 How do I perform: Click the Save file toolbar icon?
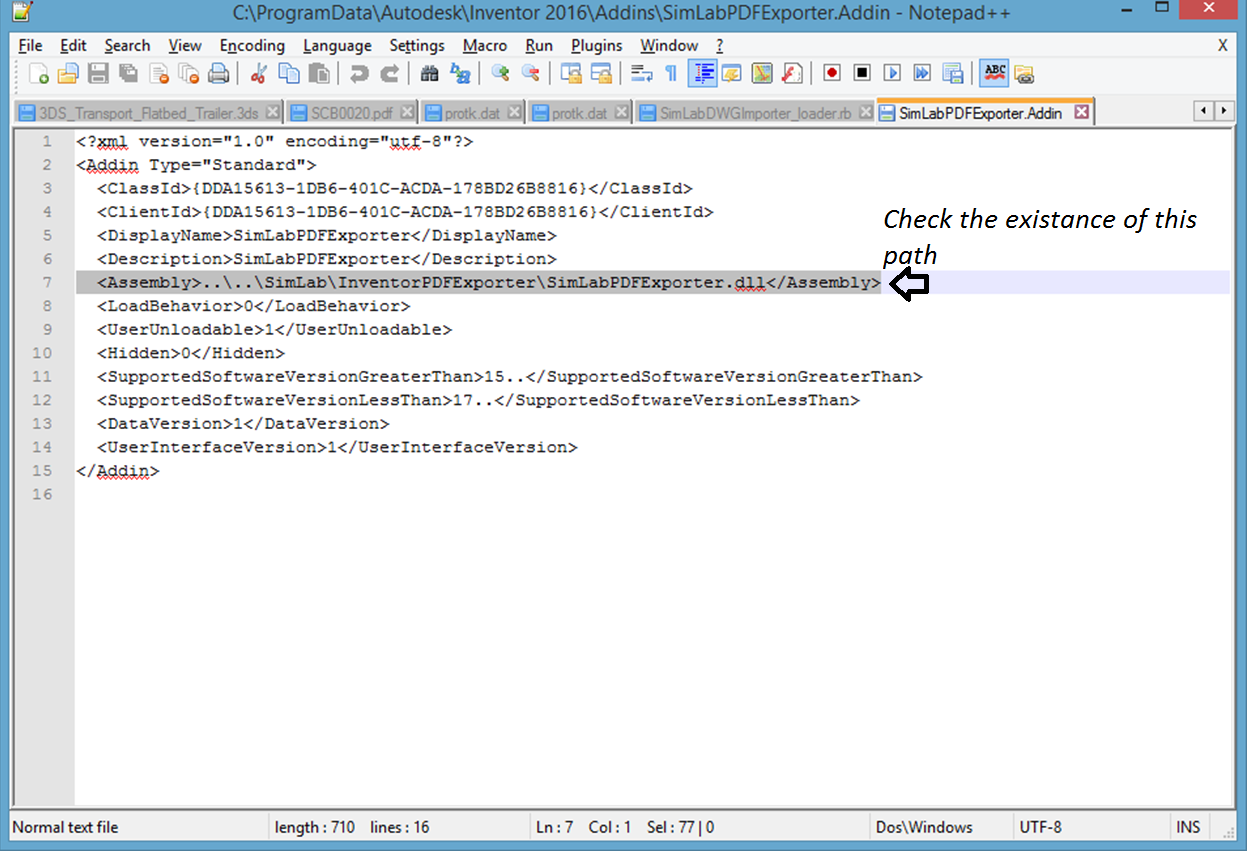point(98,73)
